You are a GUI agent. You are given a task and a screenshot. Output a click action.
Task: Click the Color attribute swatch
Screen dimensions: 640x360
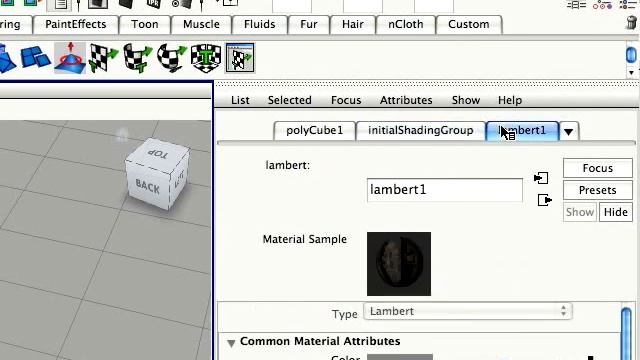(x=400, y=357)
